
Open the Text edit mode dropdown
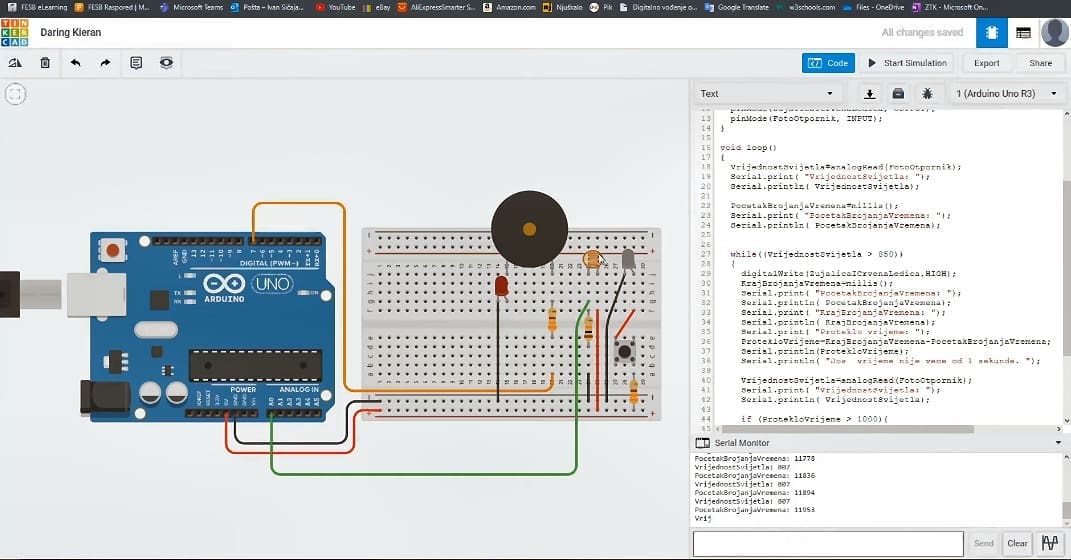767,94
